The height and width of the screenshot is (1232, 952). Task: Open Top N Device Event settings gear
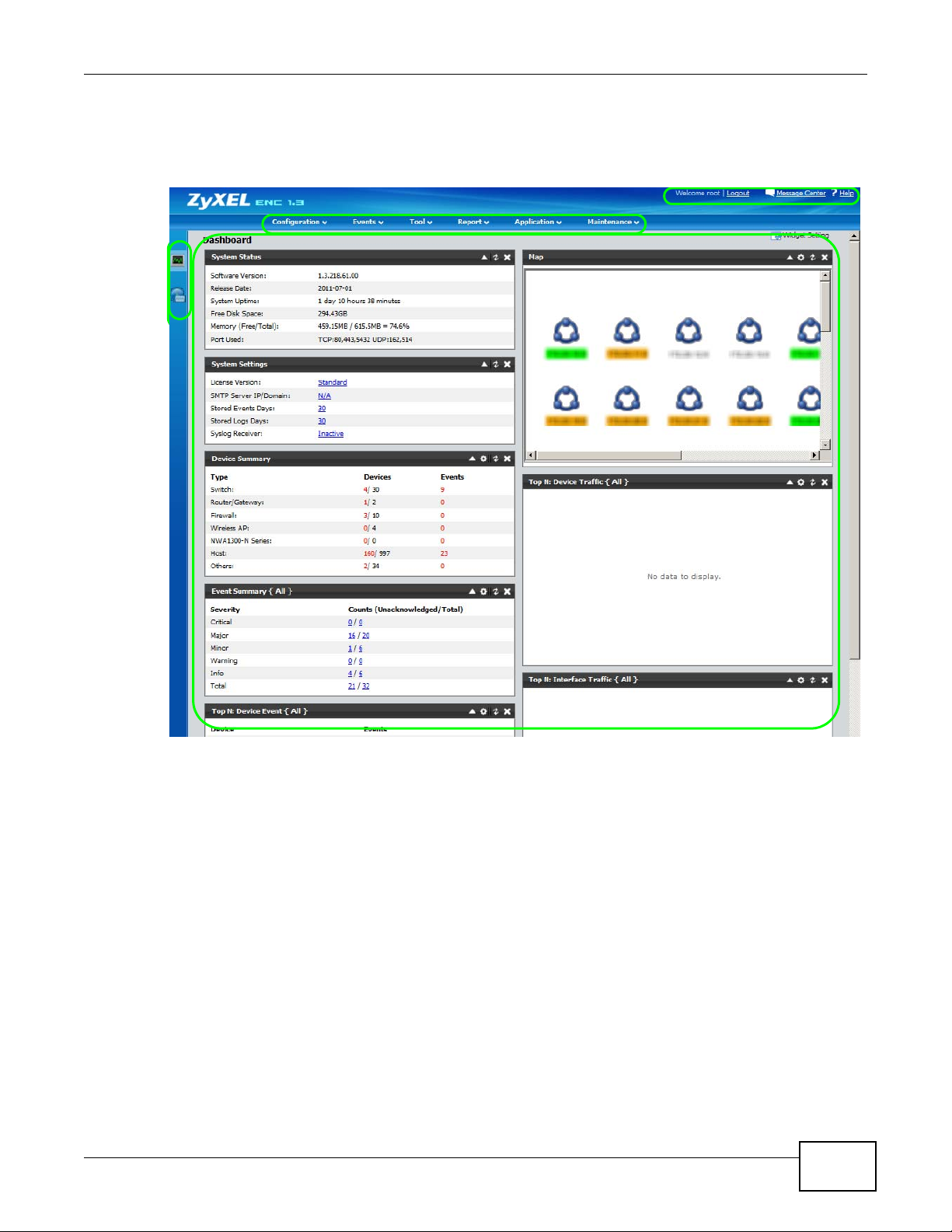click(x=483, y=712)
